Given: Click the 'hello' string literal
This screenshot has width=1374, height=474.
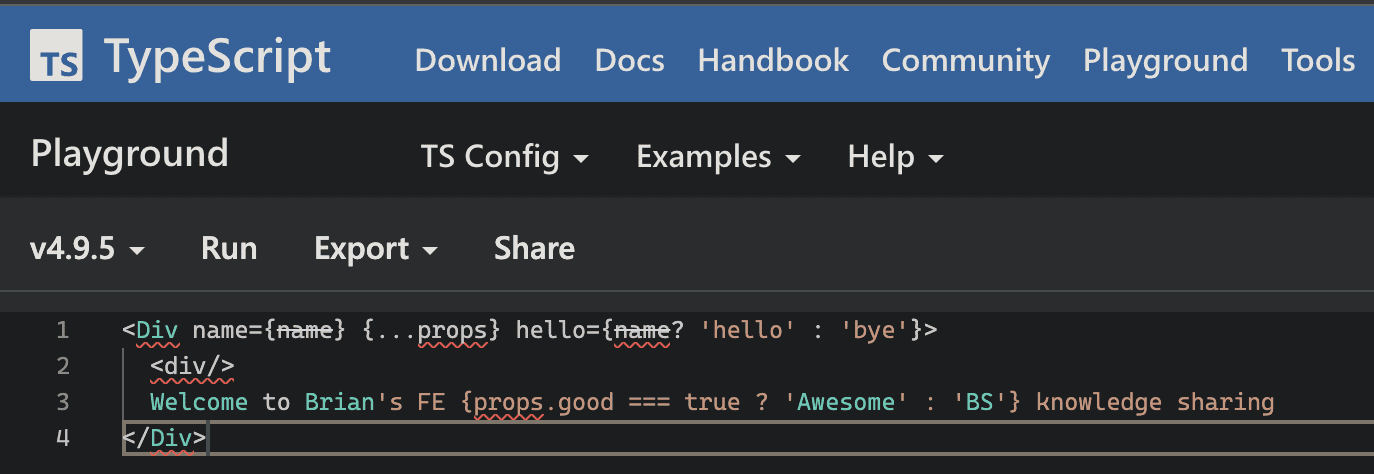Looking at the screenshot, I should click(x=750, y=329).
